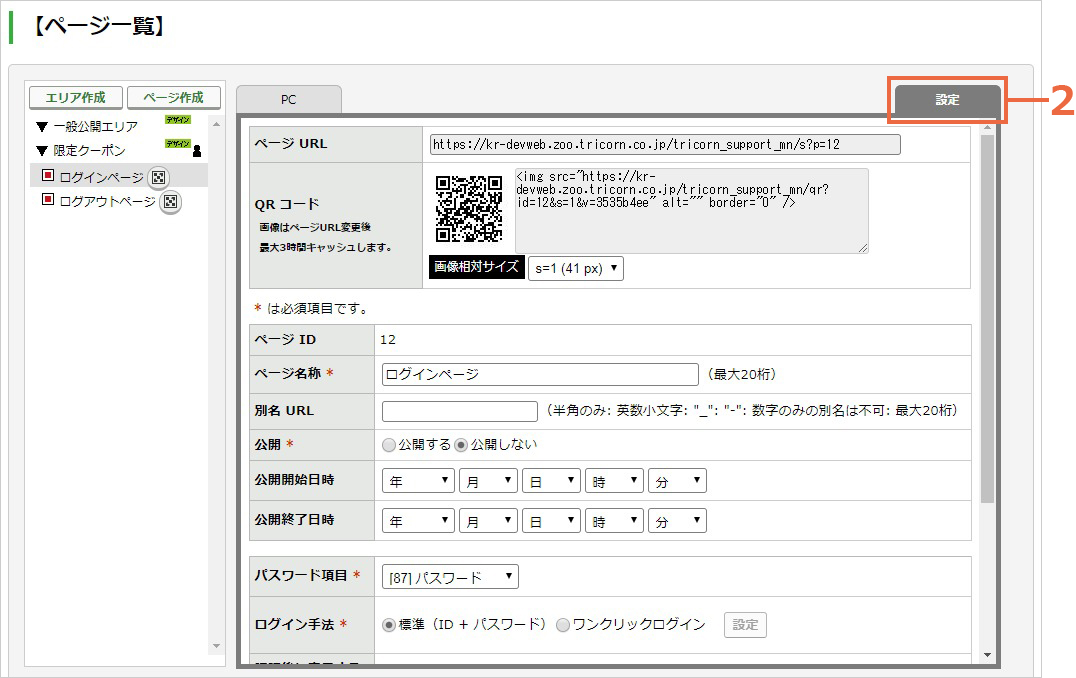Screen dimensions: 1076x678
Task: Open the QR icon beside ログインページ
Action: coord(159,178)
